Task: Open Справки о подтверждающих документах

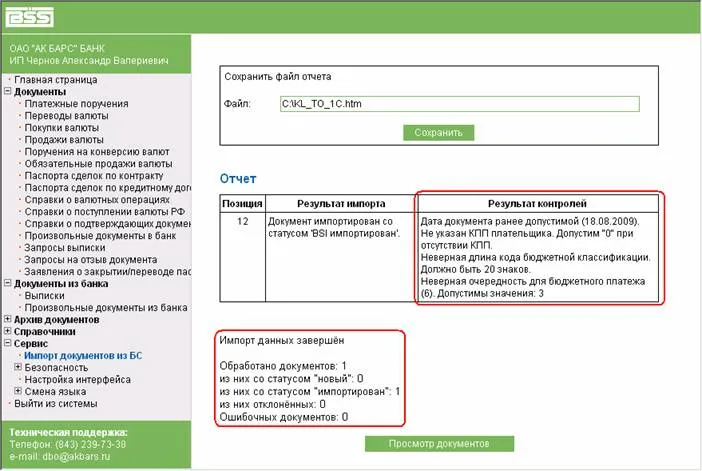Action: [x=107, y=223]
